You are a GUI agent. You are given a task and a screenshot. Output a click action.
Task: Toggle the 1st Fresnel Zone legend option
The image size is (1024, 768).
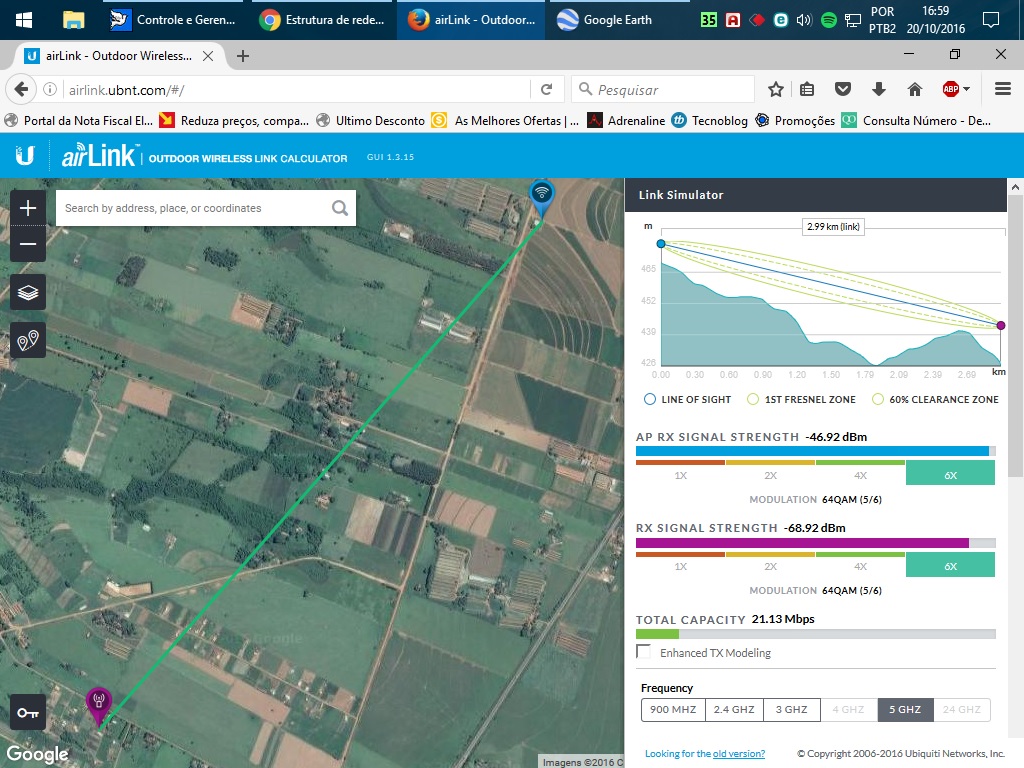[x=801, y=399]
